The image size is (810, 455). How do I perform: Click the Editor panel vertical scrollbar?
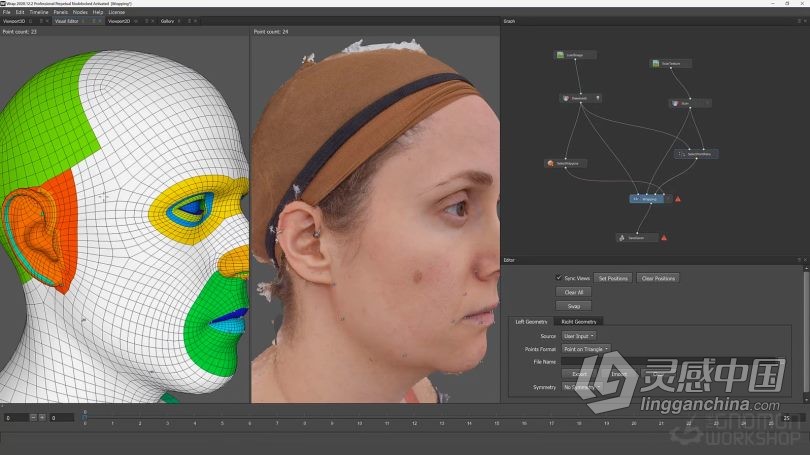click(x=806, y=331)
